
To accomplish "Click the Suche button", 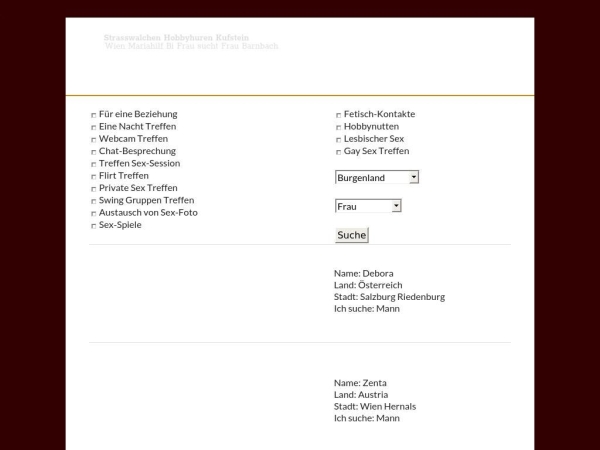I will pos(352,235).
